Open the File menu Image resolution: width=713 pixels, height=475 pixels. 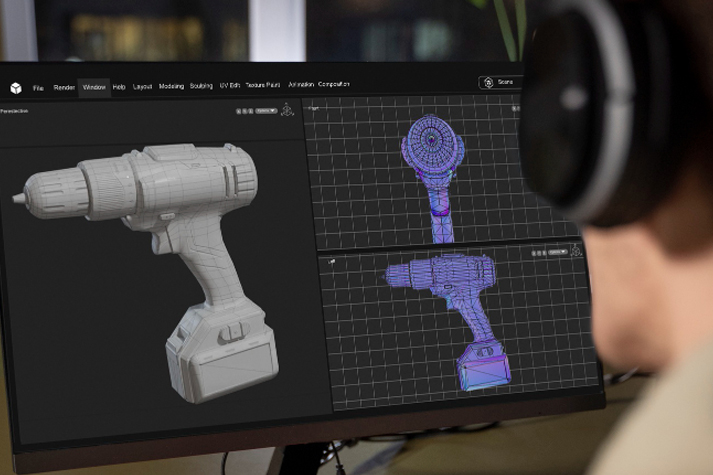coord(38,88)
